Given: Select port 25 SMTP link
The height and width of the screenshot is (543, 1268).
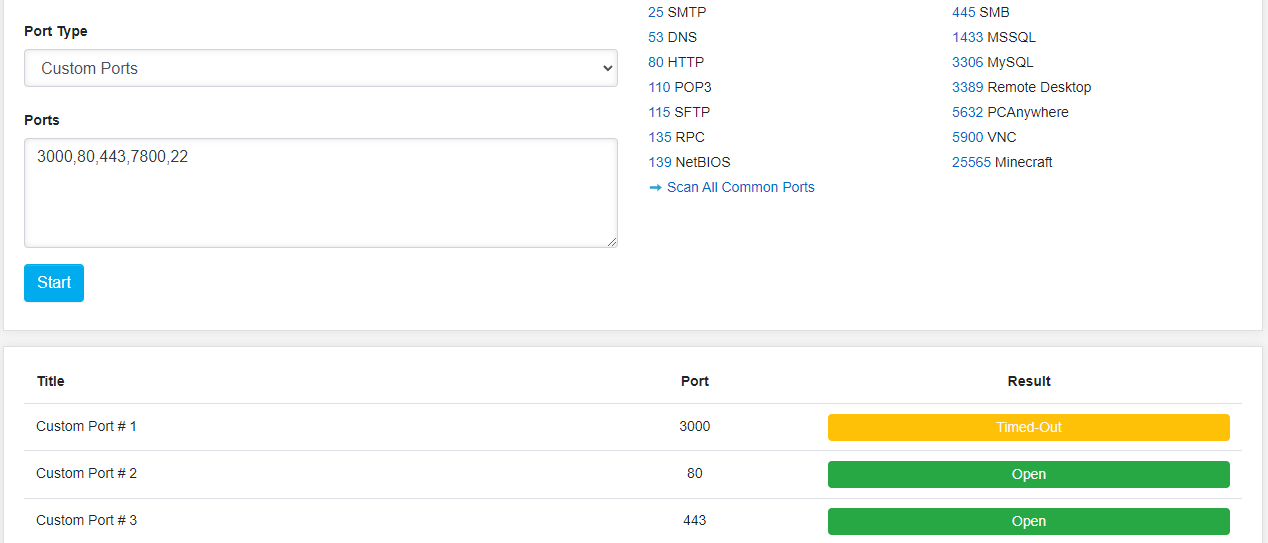Looking at the screenshot, I should [656, 12].
